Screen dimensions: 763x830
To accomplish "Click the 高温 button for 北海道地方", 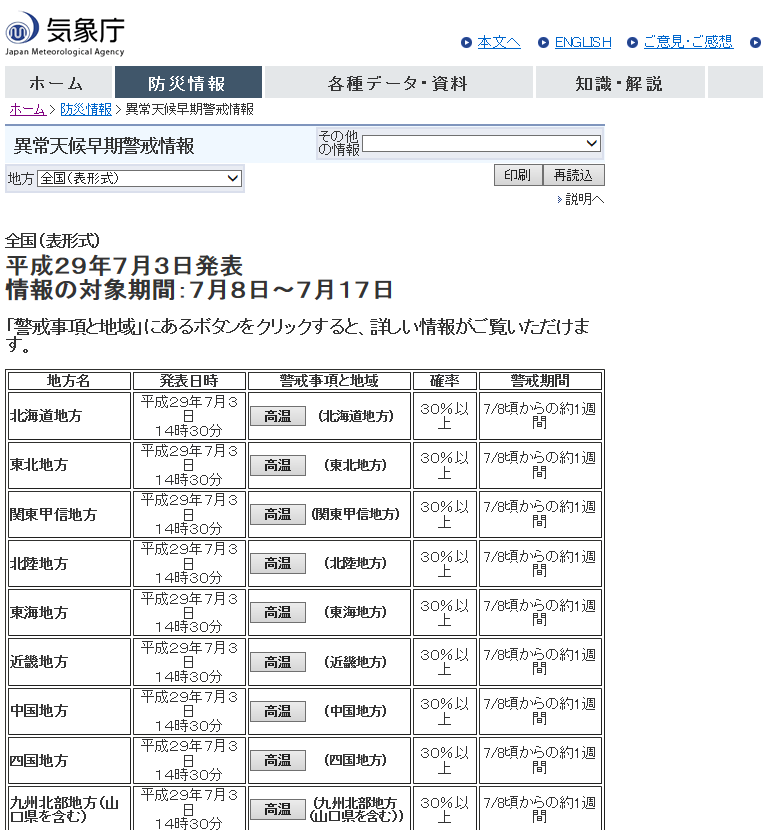I will click(277, 416).
